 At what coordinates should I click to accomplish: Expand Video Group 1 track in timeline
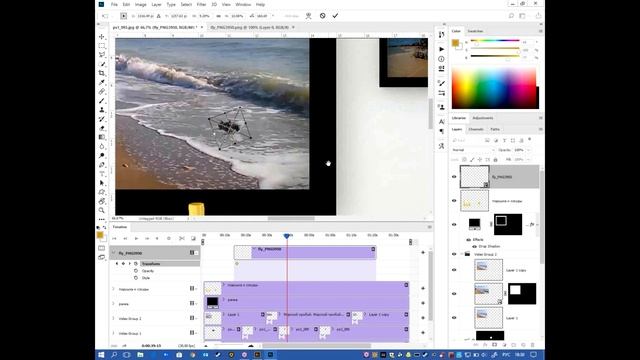coord(113,333)
